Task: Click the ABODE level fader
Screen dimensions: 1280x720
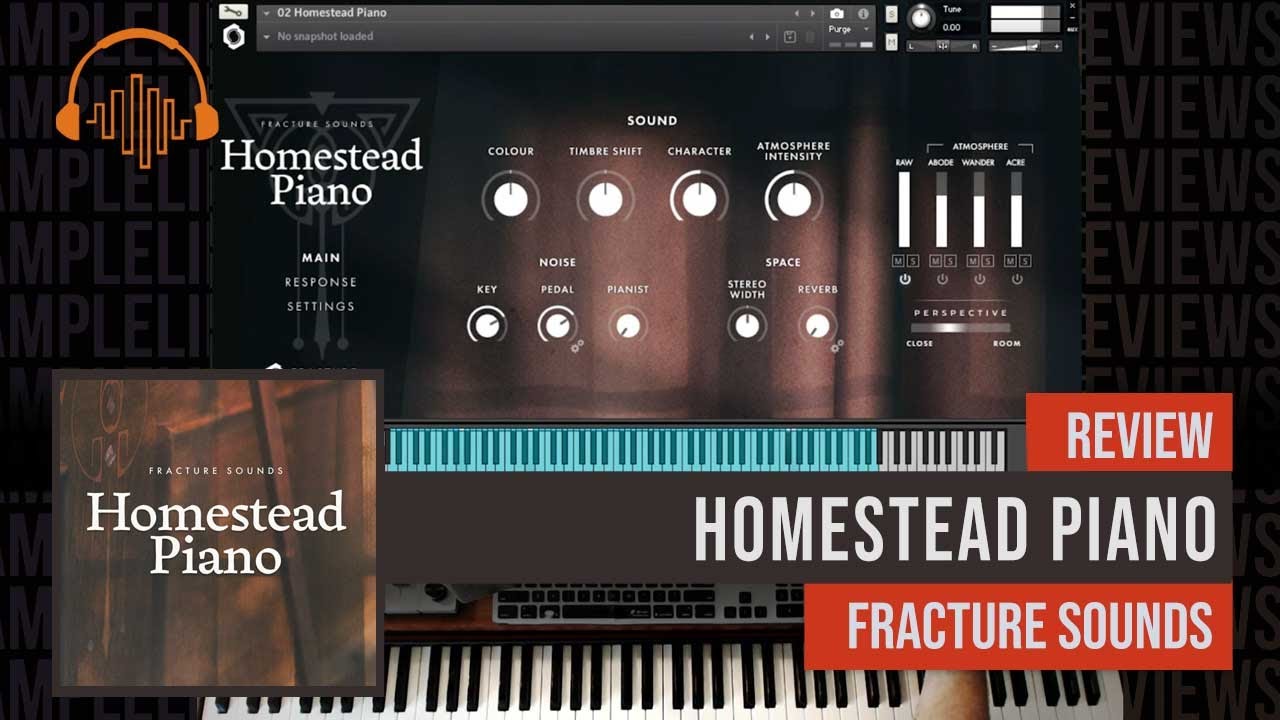Action: (x=942, y=209)
